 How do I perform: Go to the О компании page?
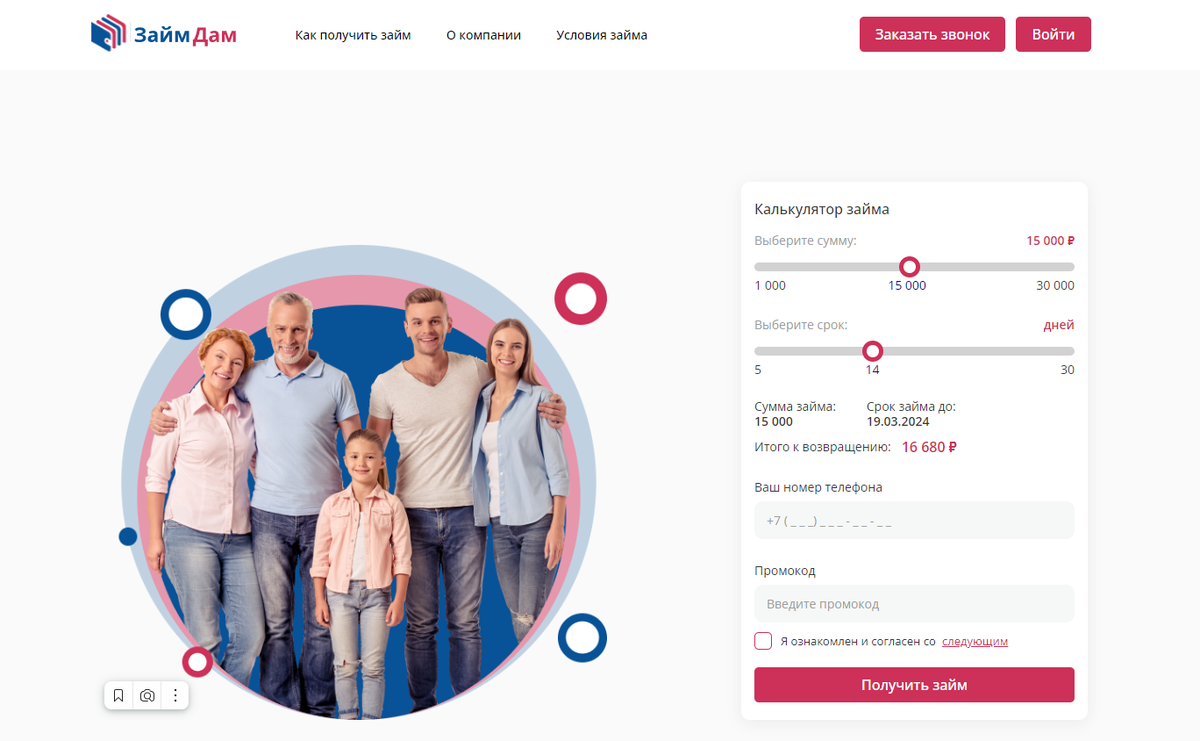484,35
